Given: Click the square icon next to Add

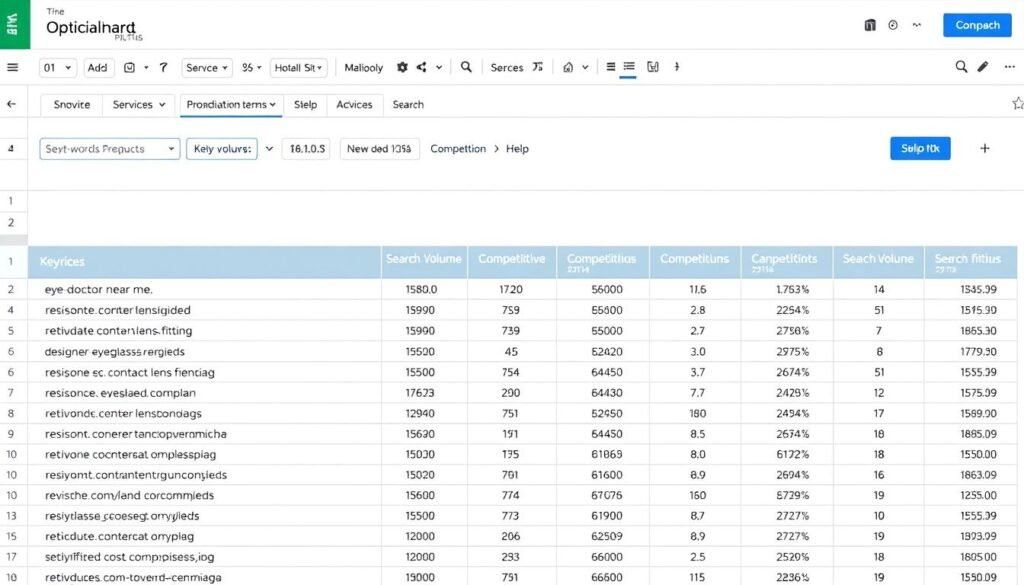Looking at the screenshot, I should [129, 67].
